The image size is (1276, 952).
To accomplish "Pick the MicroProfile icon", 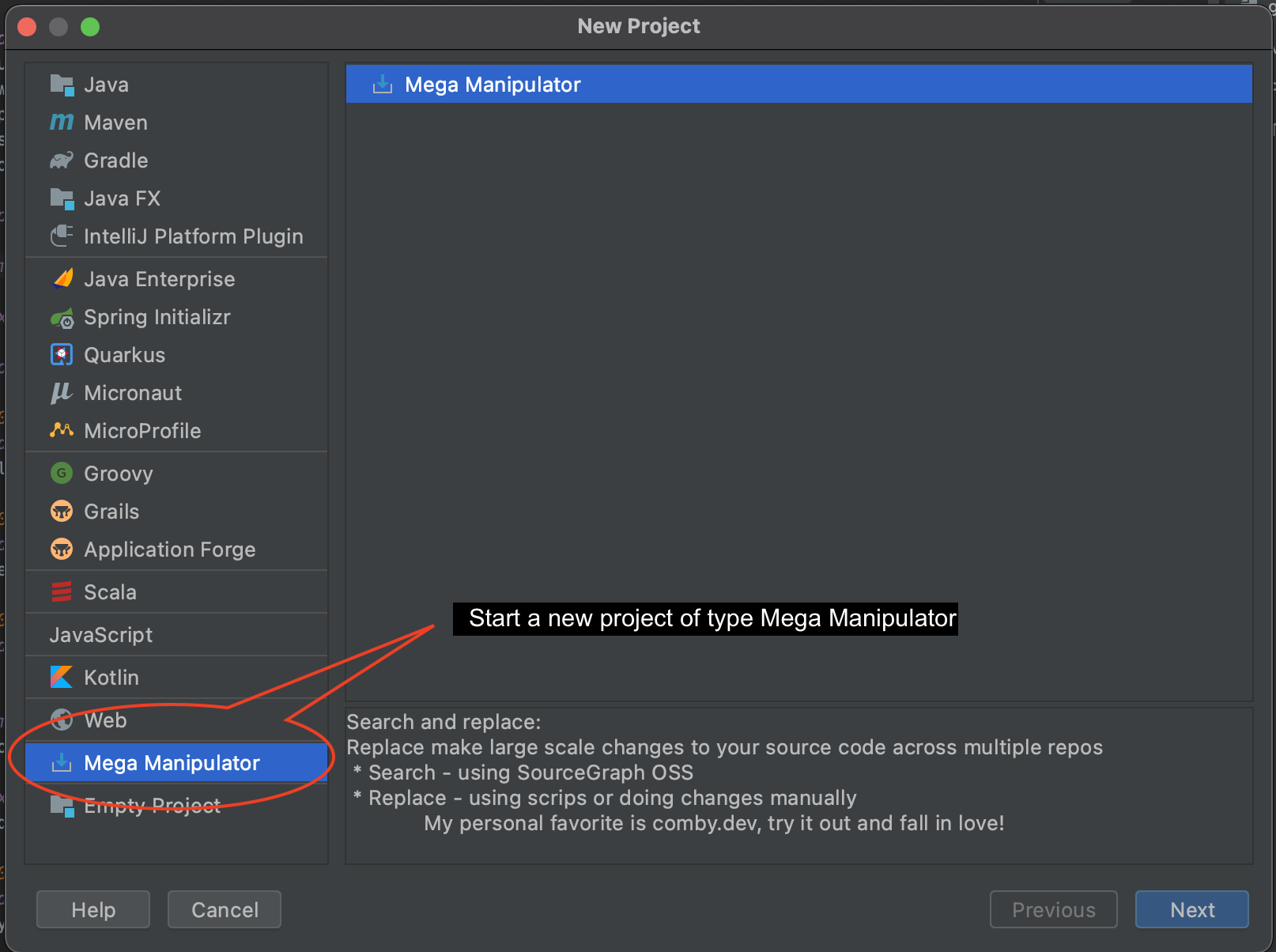I will (x=62, y=430).
